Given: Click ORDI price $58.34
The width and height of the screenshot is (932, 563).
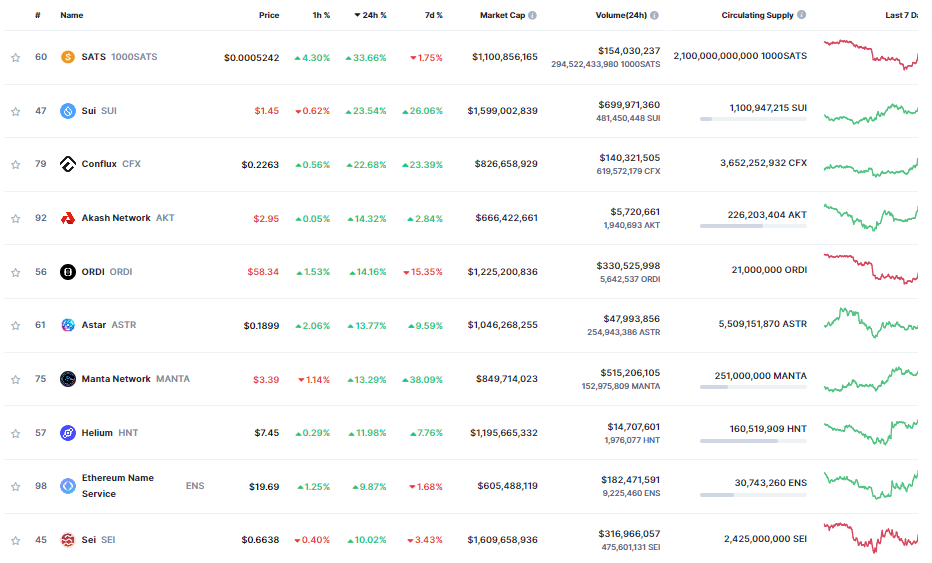Looking at the screenshot, I should pyautogui.click(x=263, y=272).
